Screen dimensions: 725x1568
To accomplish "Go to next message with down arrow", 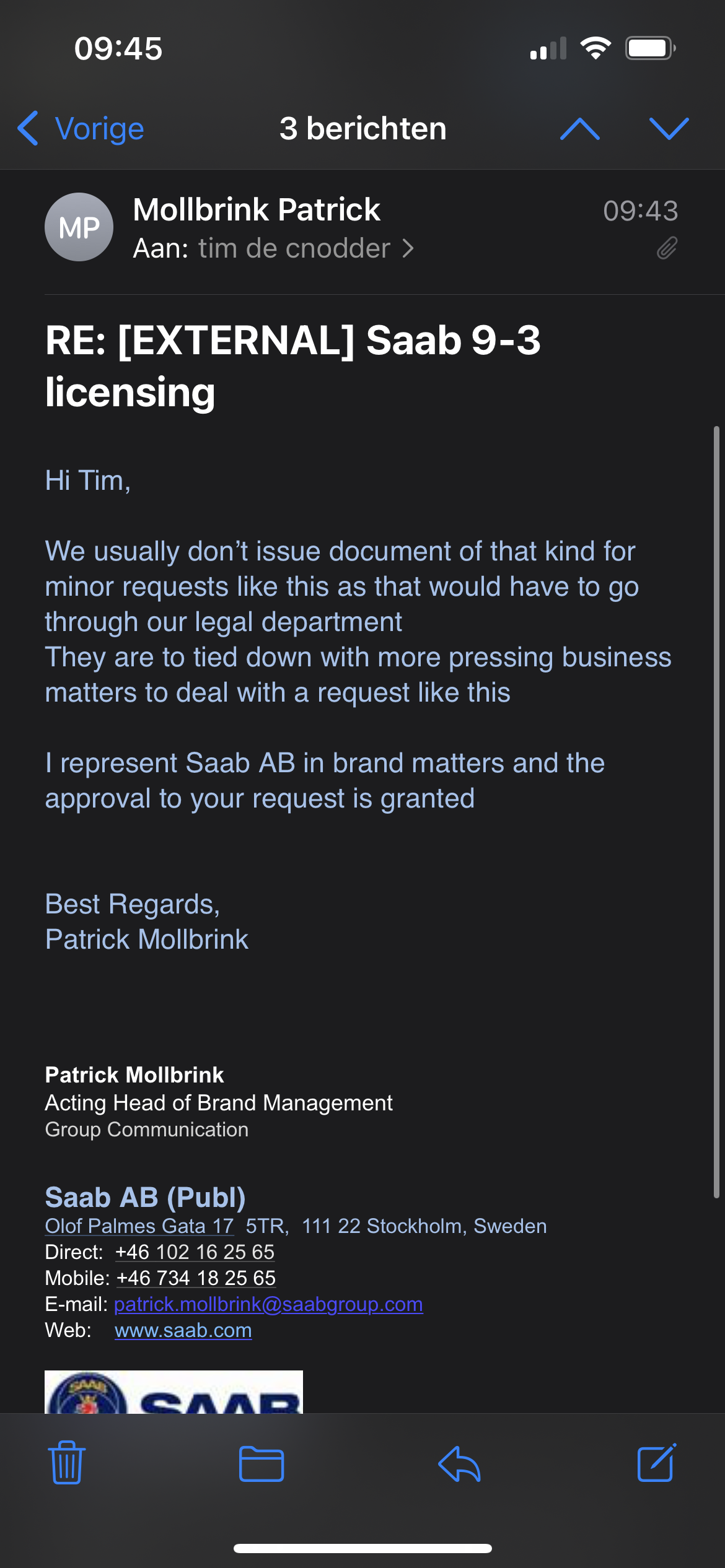I will point(669,129).
